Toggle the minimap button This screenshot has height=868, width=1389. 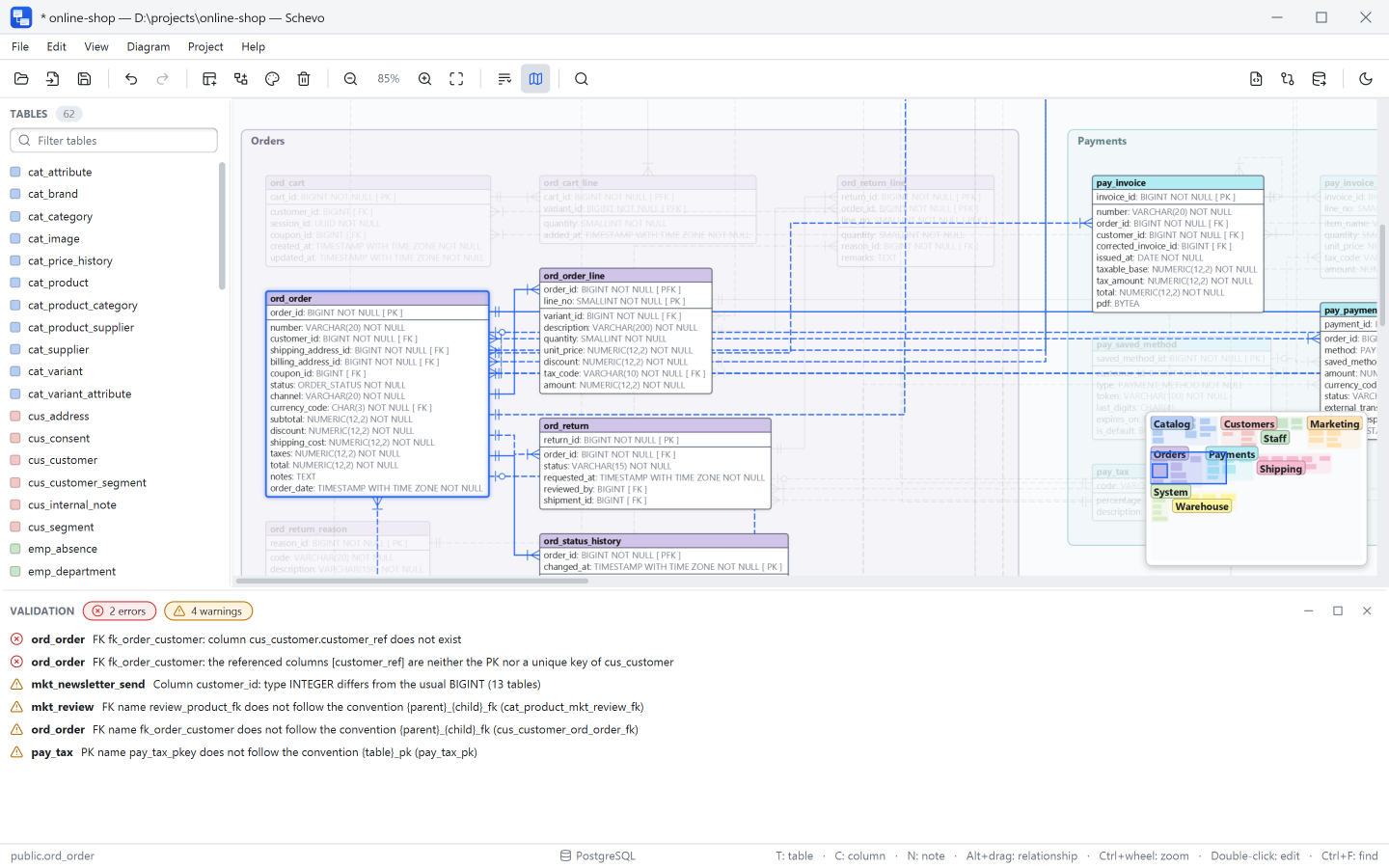[x=535, y=79]
